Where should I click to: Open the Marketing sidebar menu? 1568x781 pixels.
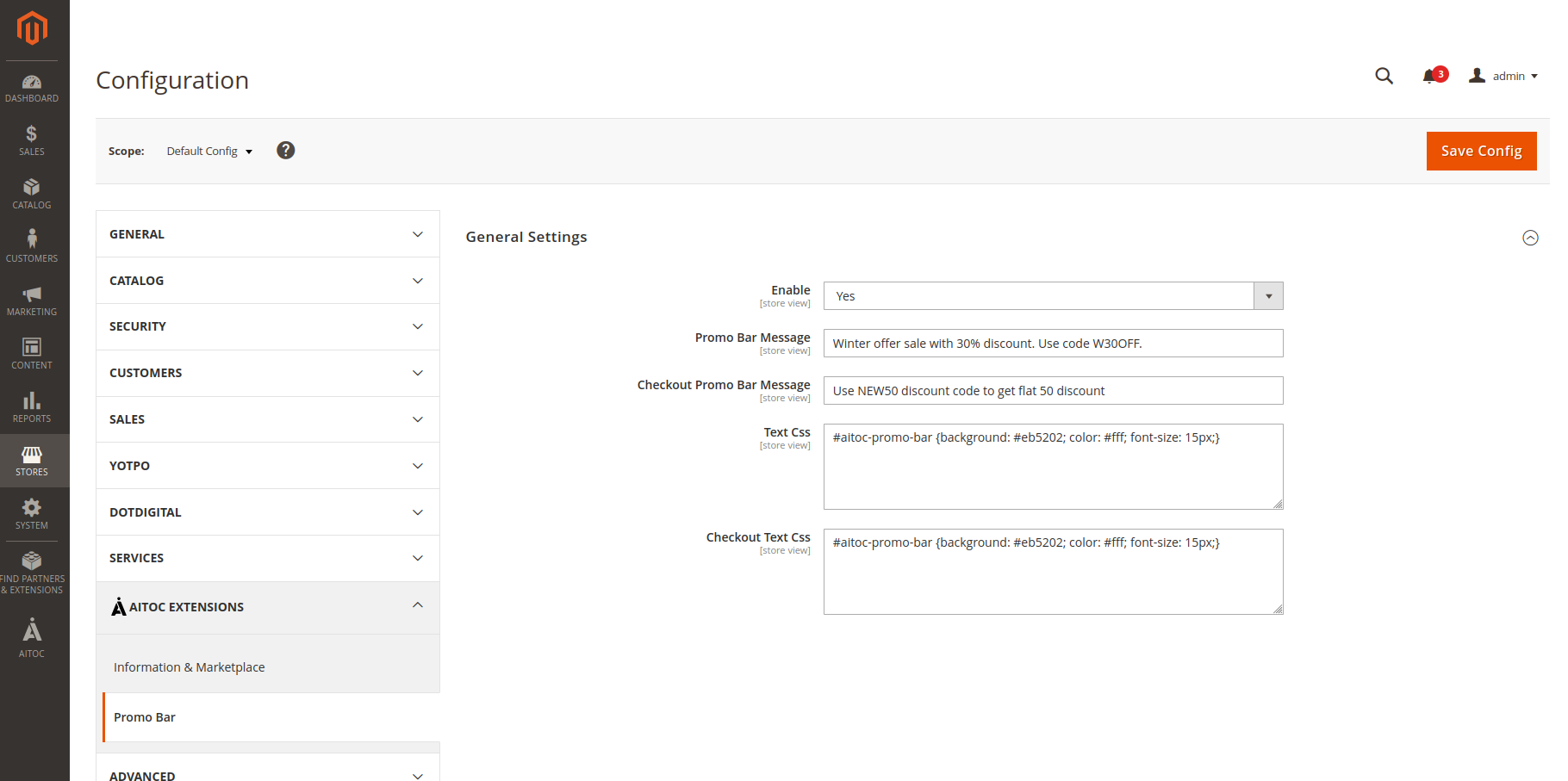tap(32, 301)
